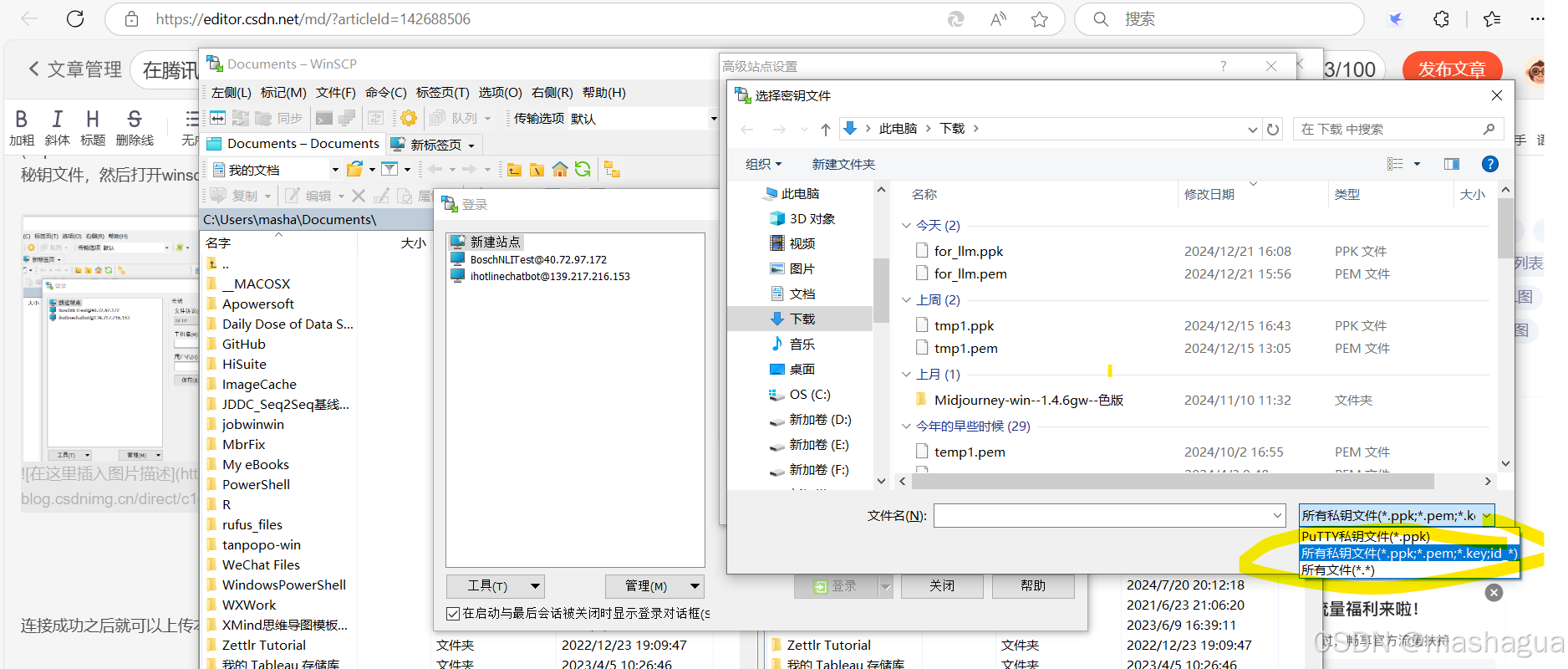
Task: Click the search magnifier in file dialog
Action: tap(1489, 129)
